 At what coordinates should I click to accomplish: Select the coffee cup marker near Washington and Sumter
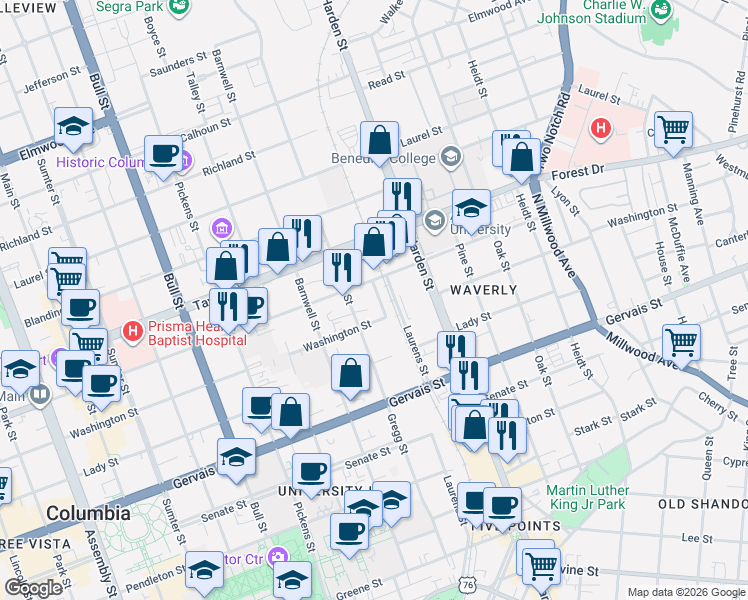pos(101,384)
